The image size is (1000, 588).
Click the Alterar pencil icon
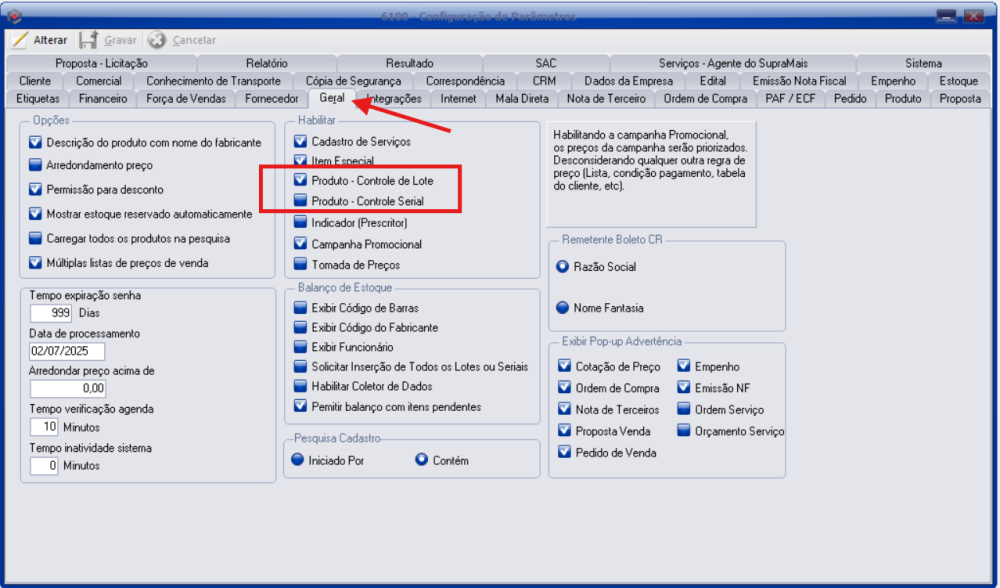pos(20,40)
